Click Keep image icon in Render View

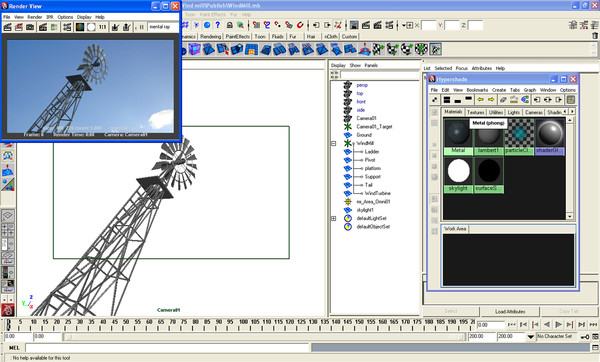(115, 27)
